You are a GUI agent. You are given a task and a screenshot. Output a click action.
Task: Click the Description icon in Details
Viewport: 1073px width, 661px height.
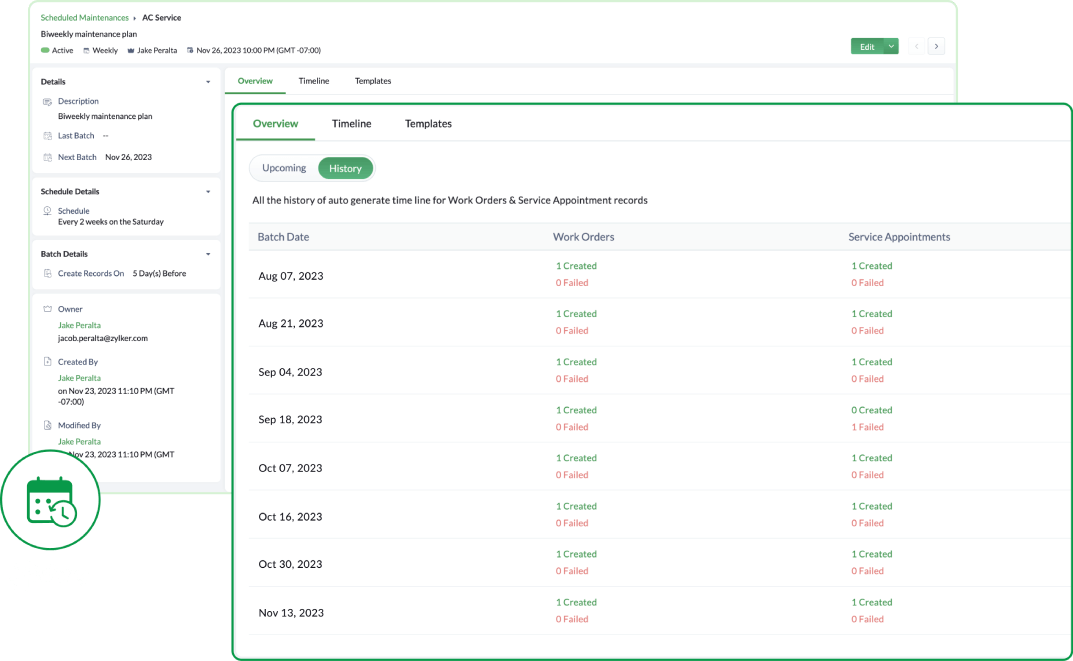pyautogui.click(x=47, y=101)
